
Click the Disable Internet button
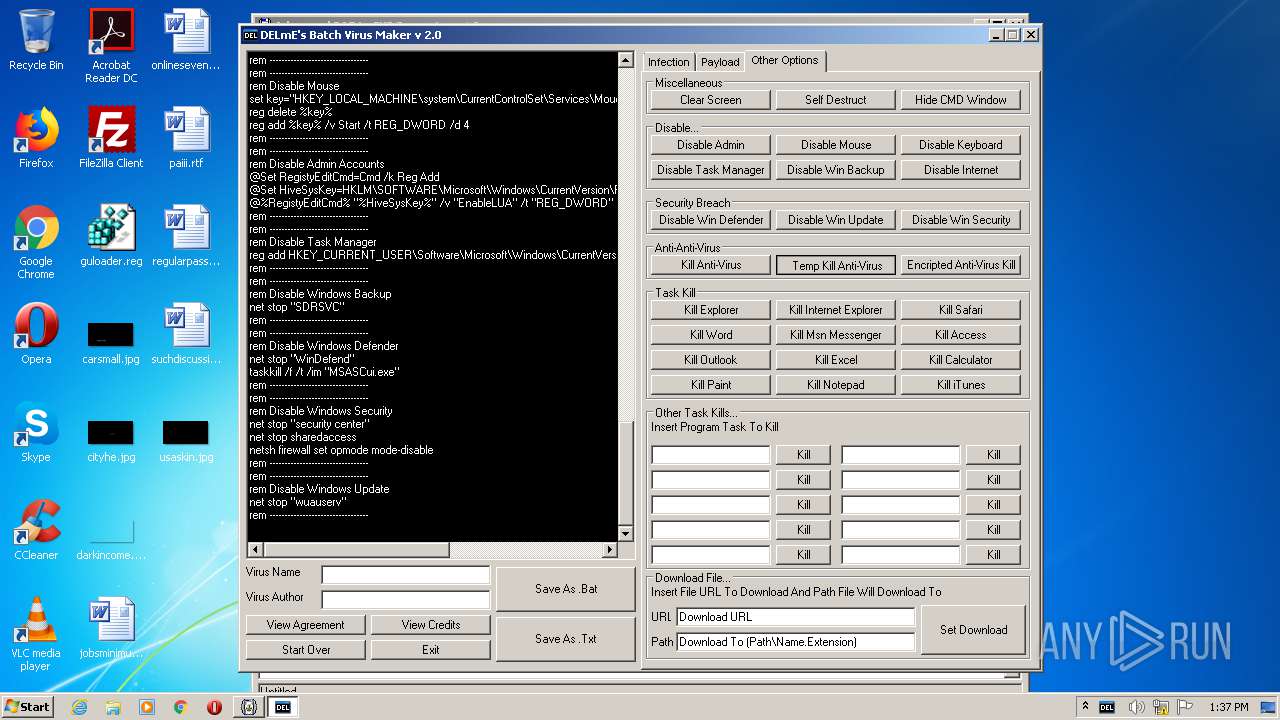coord(961,170)
